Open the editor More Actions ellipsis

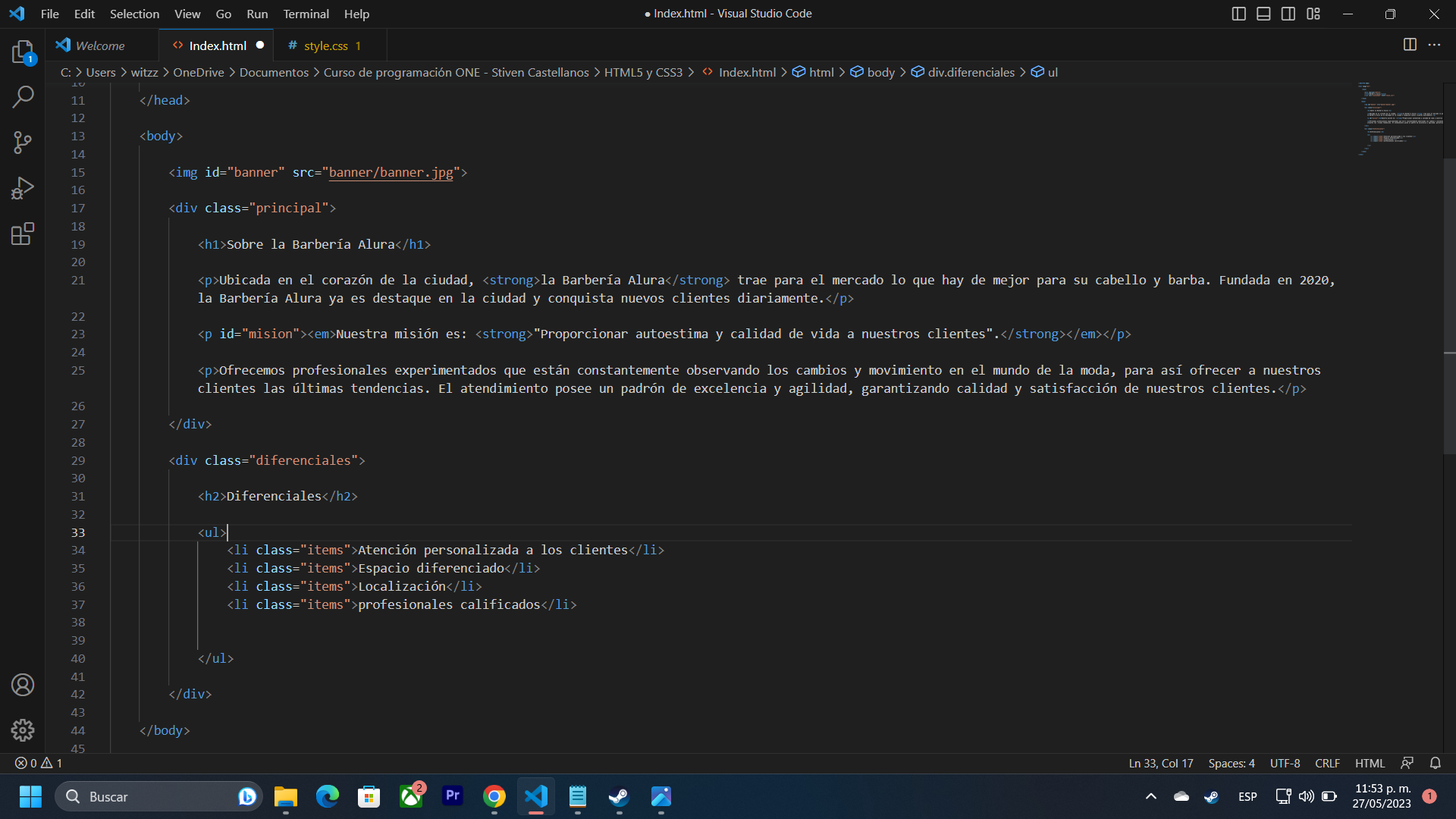1434,45
